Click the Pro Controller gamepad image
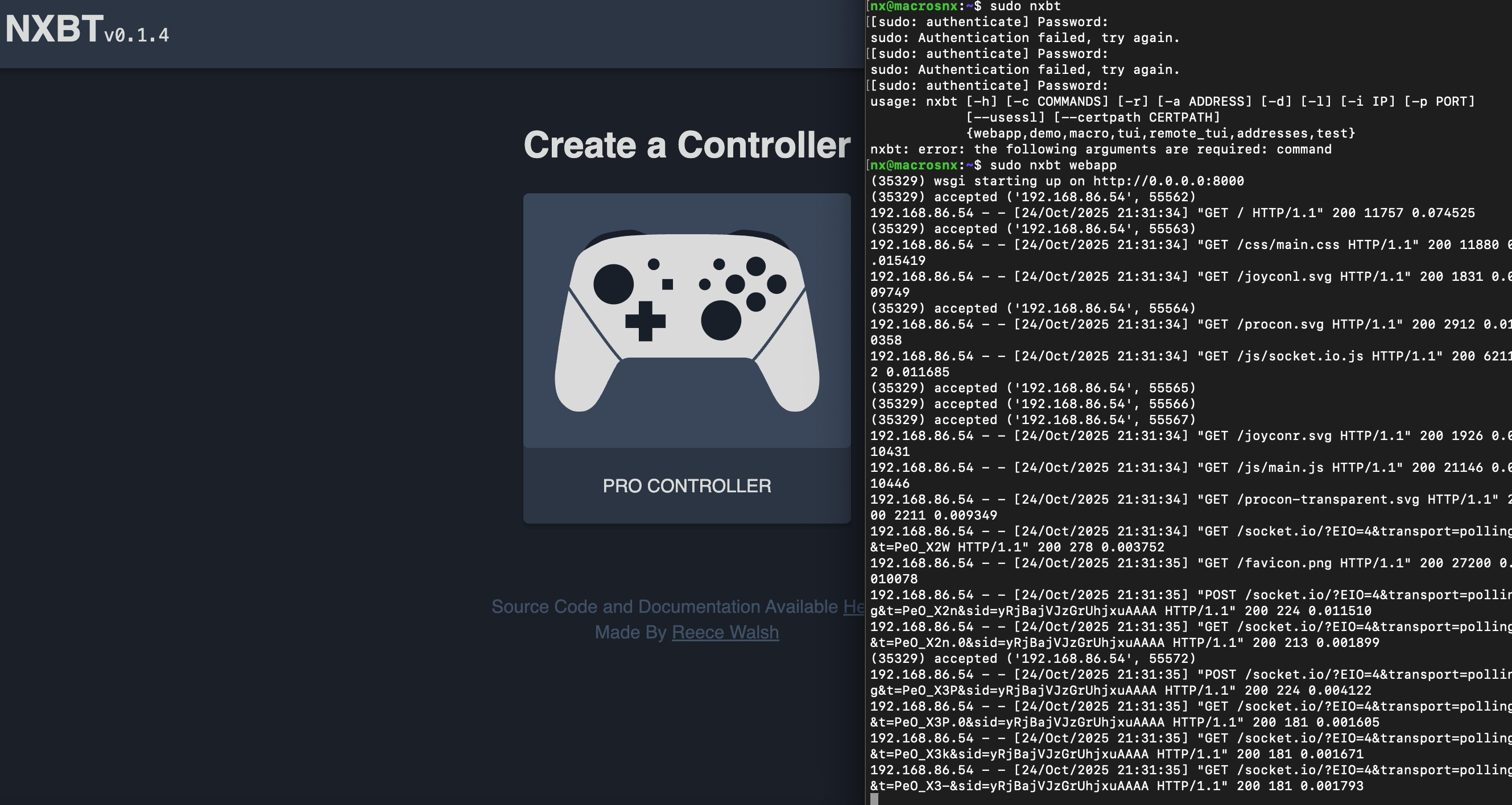Screen dimensions: 1512x805 687,321
